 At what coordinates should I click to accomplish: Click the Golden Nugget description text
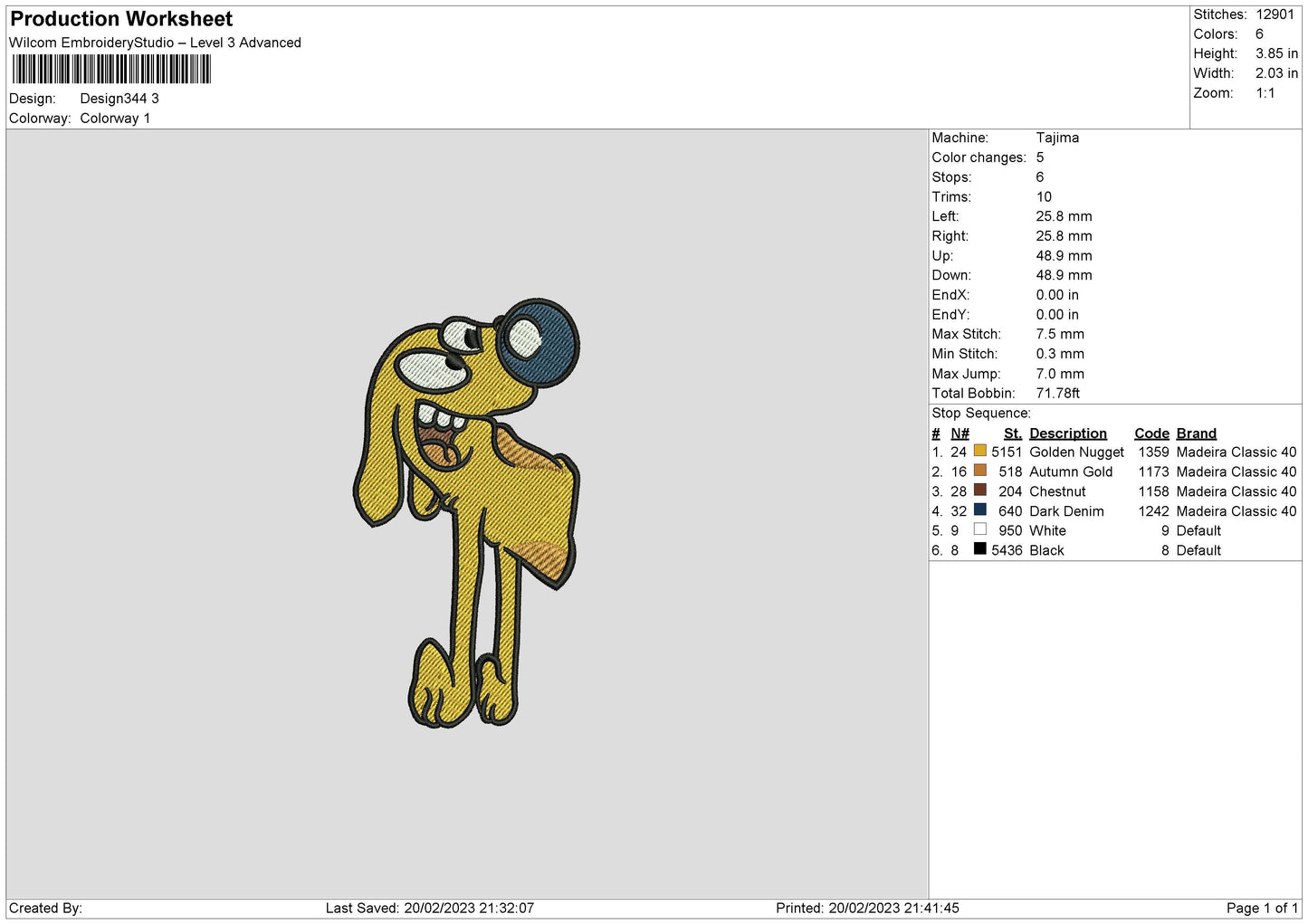point(1076,452)
